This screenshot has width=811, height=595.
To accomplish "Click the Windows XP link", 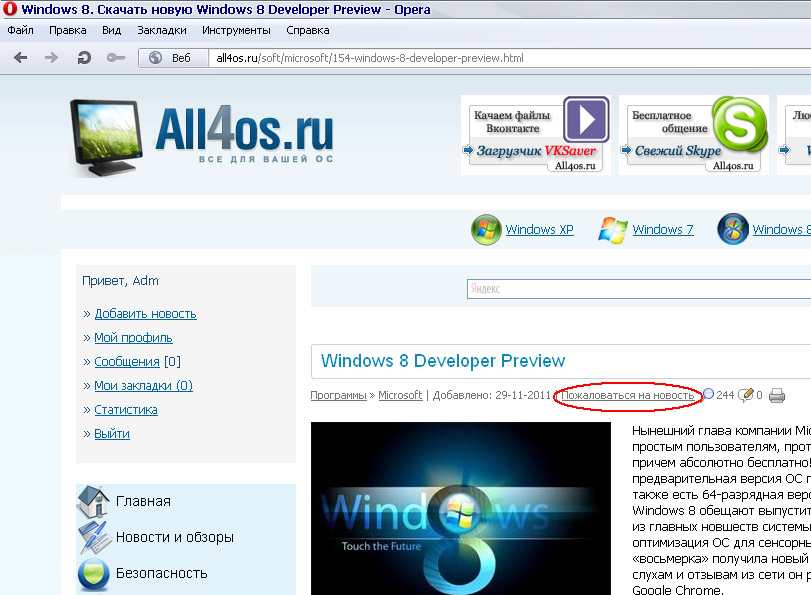I will coord(539,229).
